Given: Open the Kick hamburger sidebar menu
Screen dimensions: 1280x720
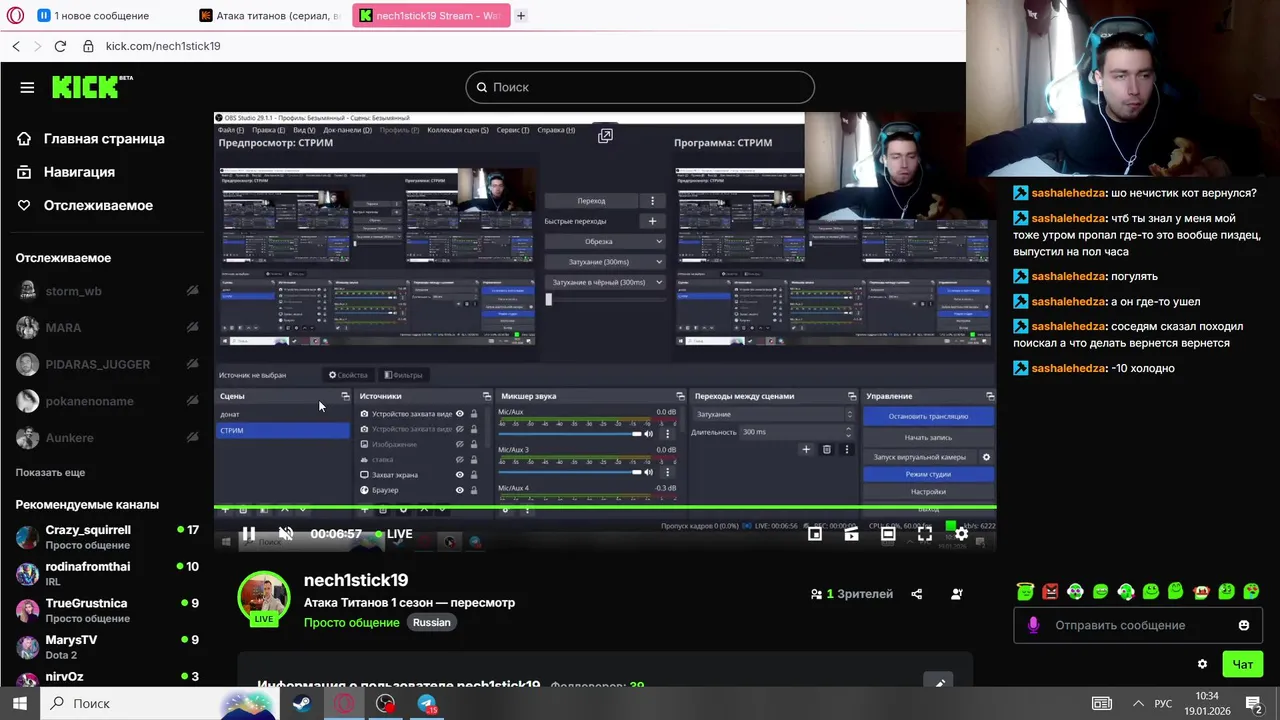Looking at the screenshot, I should pyautogui.click(x=27, y=87).
